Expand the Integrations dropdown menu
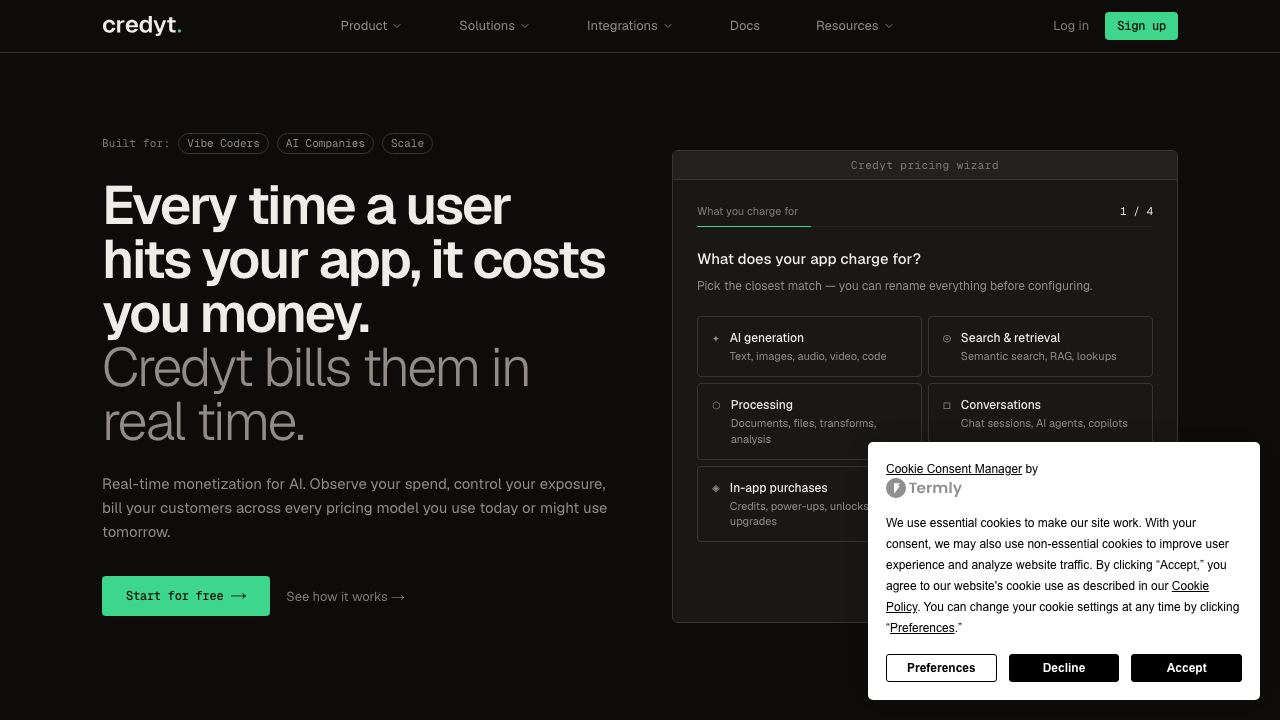This screenshot has width=1280, height=720. click(629, 26)
